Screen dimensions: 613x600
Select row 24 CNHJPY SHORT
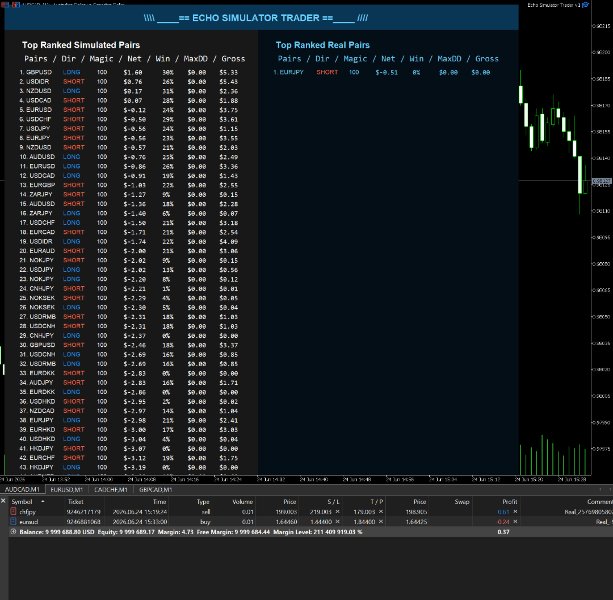[129, 288]
